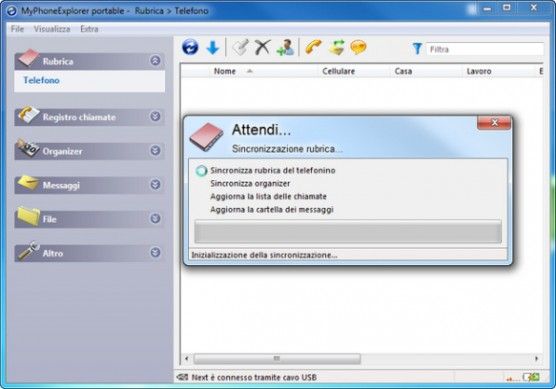
Task: Click the blue refresh sync icon
Action: (190, 47)
